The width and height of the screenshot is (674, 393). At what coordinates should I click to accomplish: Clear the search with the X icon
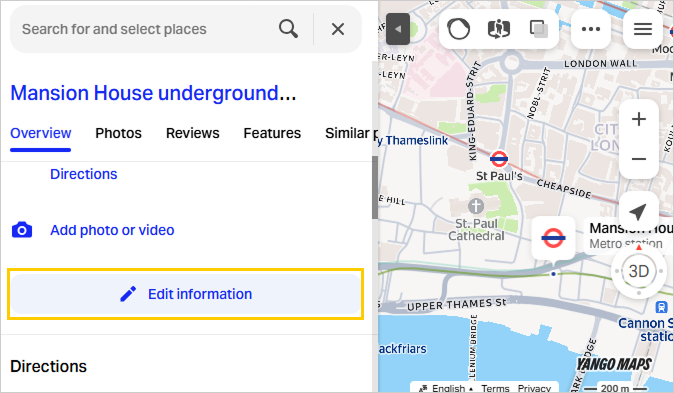pyautogui.click(x=338, y=29)
